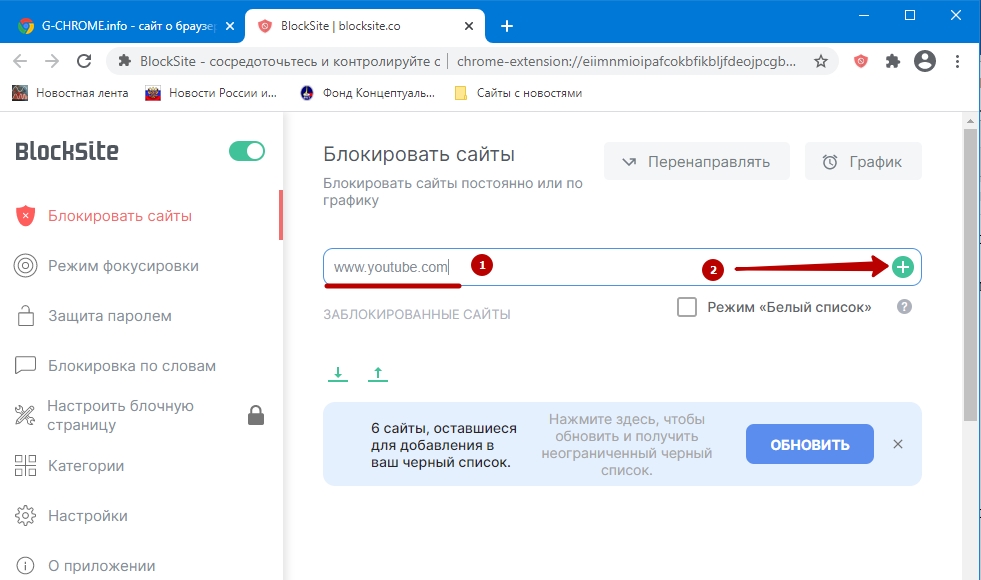This screenshot has height=580, width=981.
Task: Open «Защита паролем» sidebar section
Action: pos(110,316)
